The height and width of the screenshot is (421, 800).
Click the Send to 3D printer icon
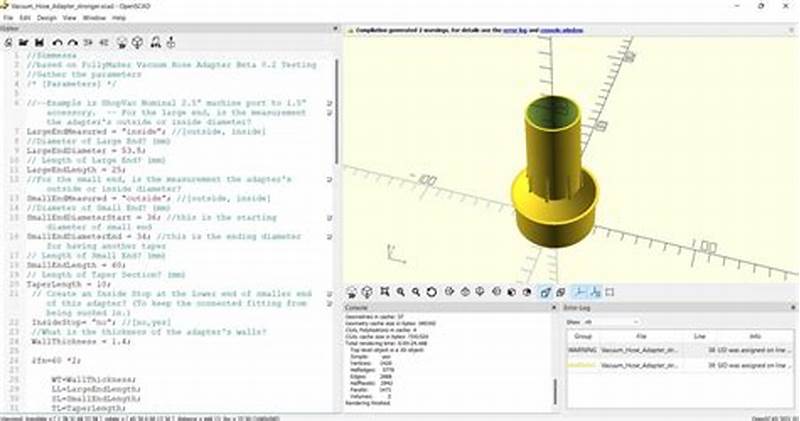click(x=171, y=43)
